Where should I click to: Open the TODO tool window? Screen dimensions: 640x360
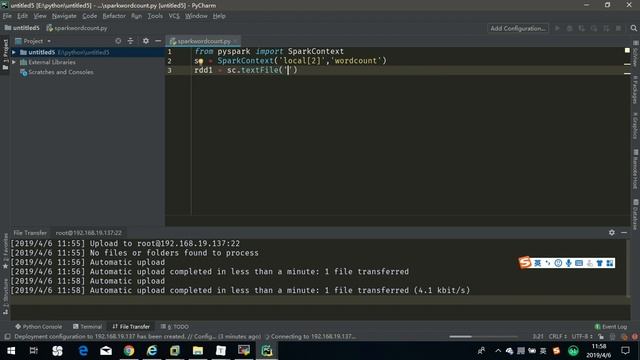(175, 327)
